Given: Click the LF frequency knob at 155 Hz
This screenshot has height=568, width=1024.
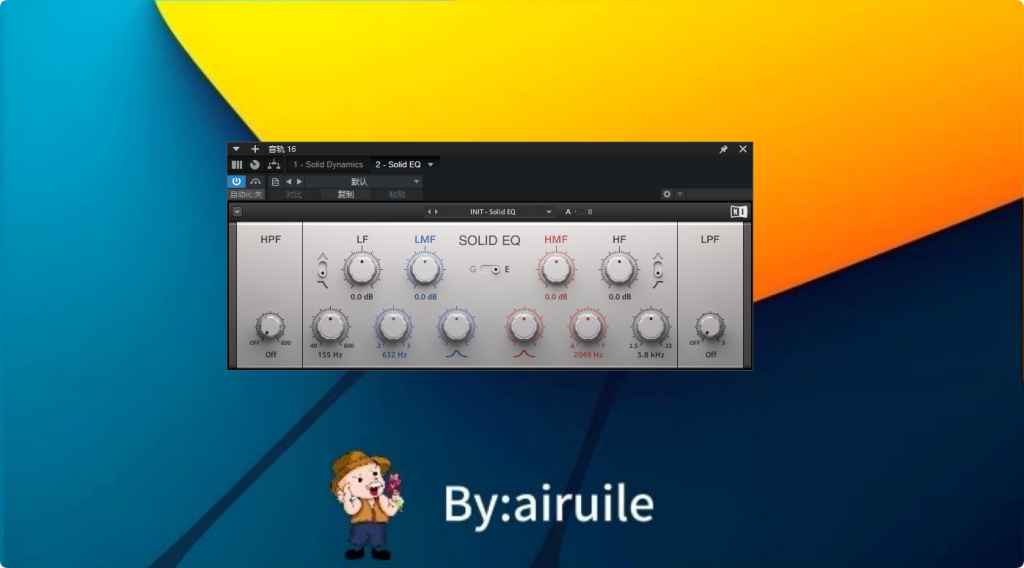Looking at the screenshot, I should [330, 327].
